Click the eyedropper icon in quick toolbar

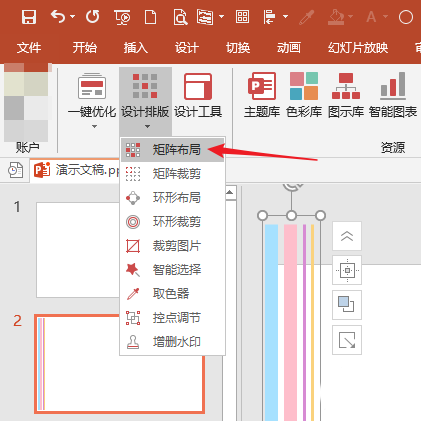click(307, 17)
